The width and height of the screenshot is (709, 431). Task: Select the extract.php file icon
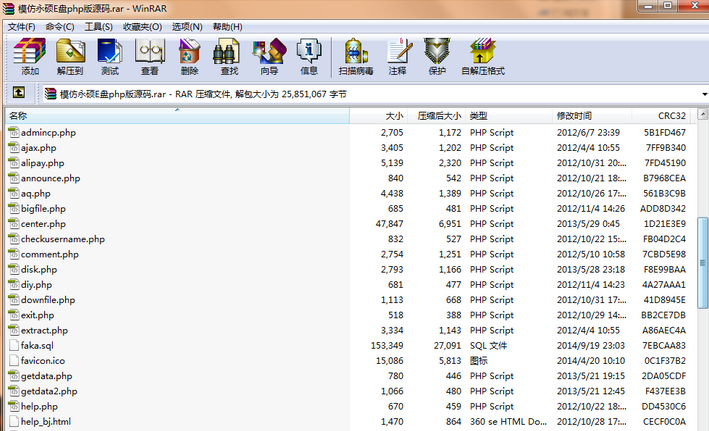point(14,330)
